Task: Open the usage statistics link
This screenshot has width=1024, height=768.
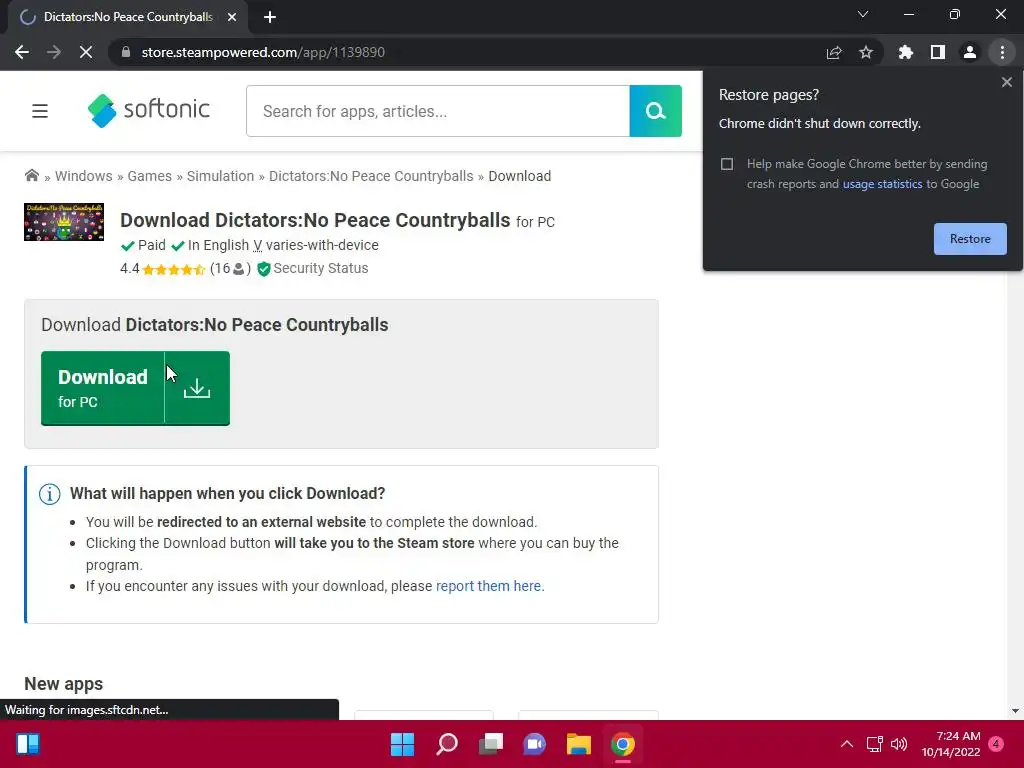Action: click(882, 184)
